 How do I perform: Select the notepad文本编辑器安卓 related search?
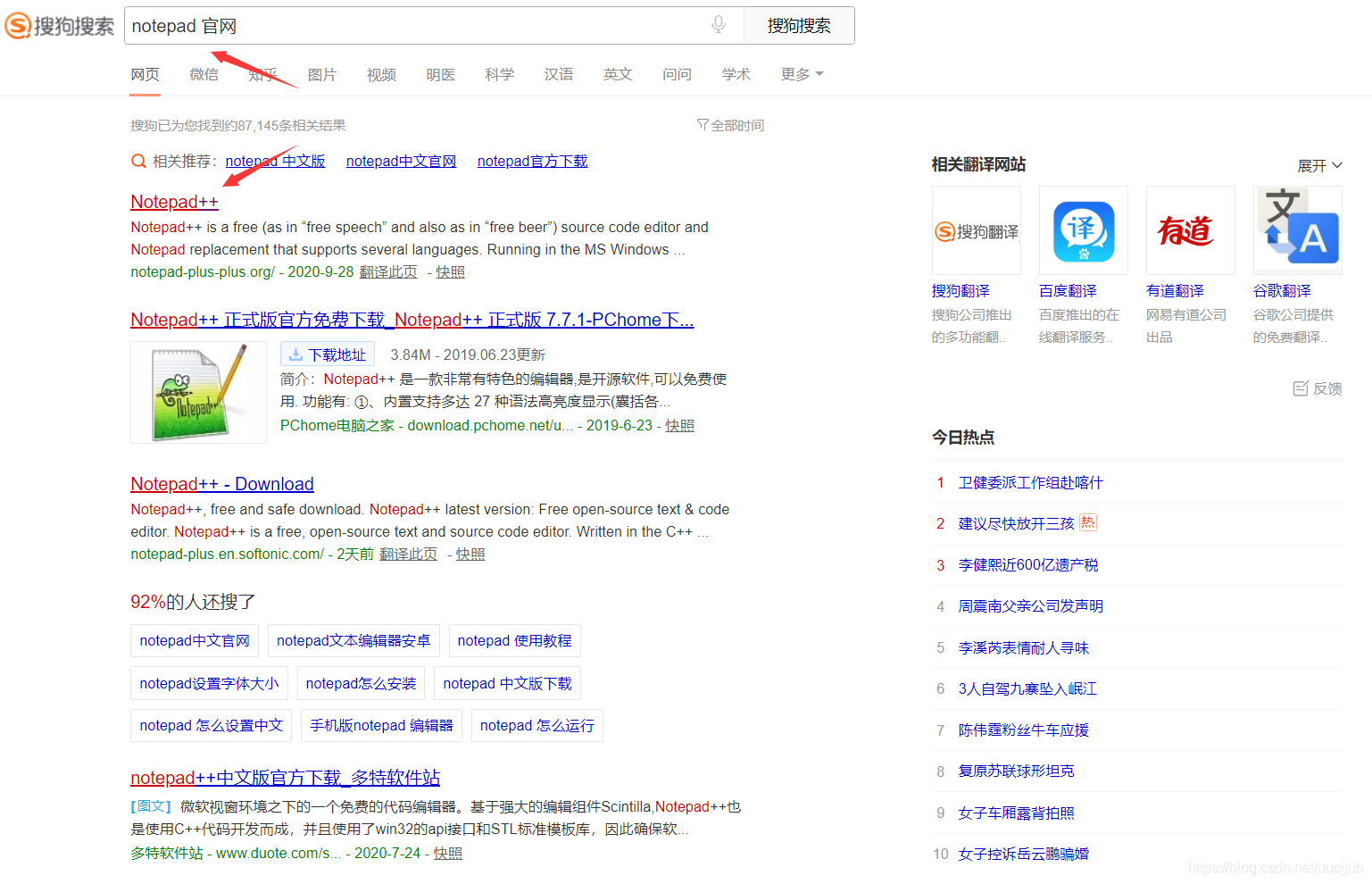(x=353, y=641)
